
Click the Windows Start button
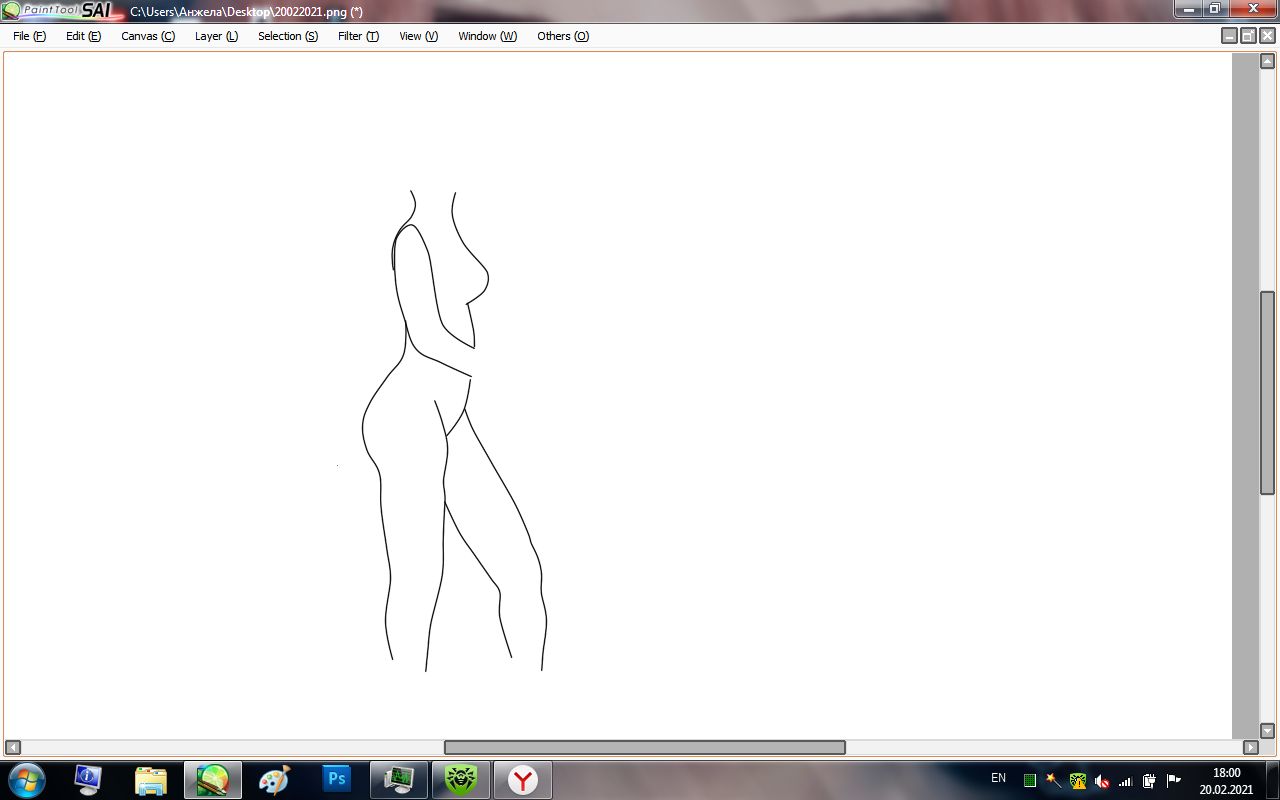[26, 779]
